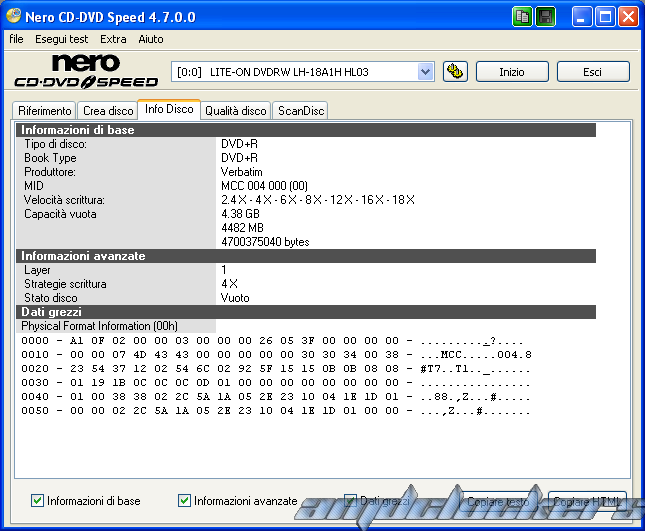Maximize the Nero CD-DVD Speed window

click(x=605, y=17)
